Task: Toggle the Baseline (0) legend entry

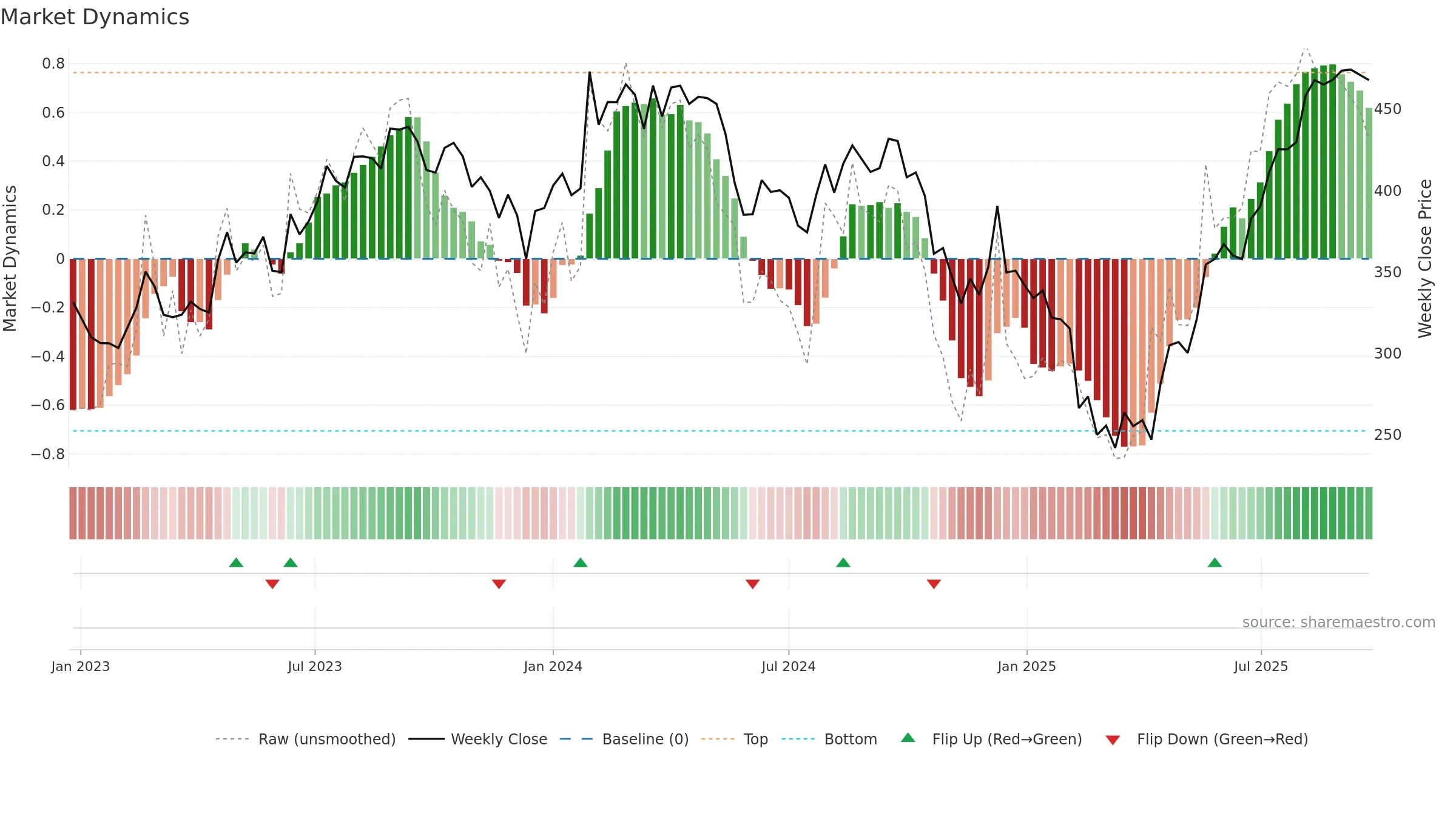Action: (x=624, y=739)
